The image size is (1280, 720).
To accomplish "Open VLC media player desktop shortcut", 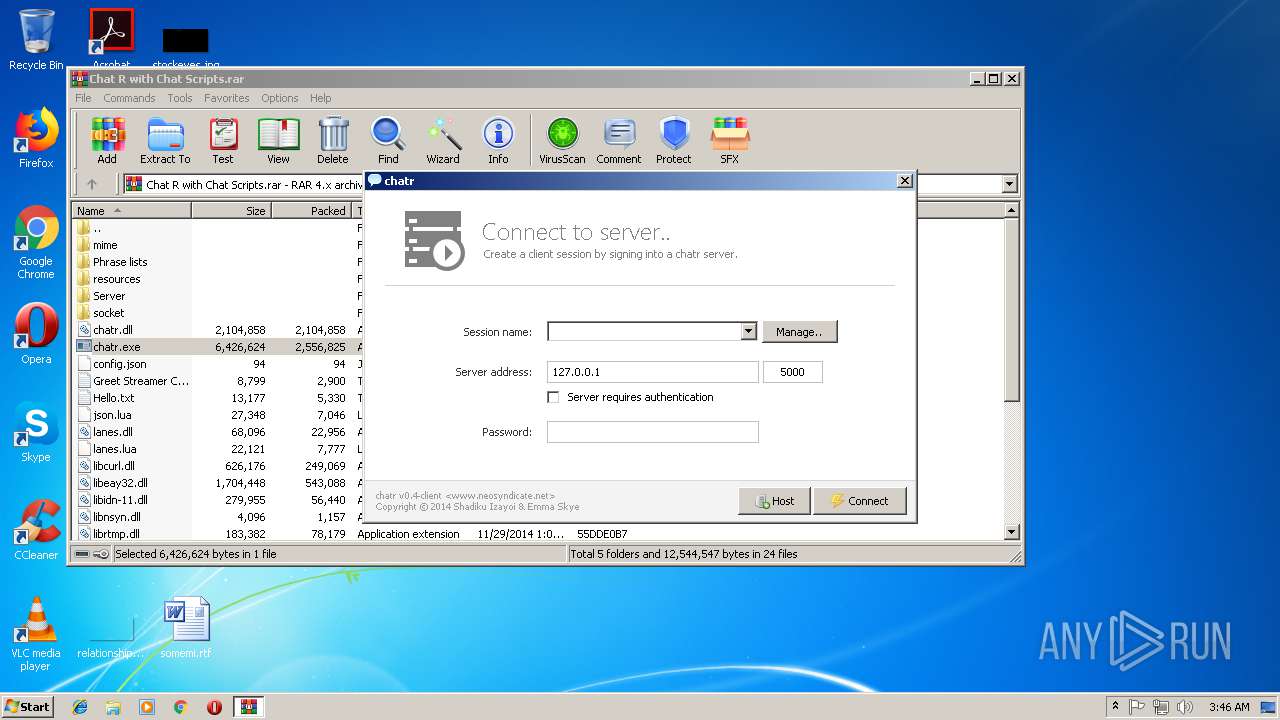I will (36, 634).
